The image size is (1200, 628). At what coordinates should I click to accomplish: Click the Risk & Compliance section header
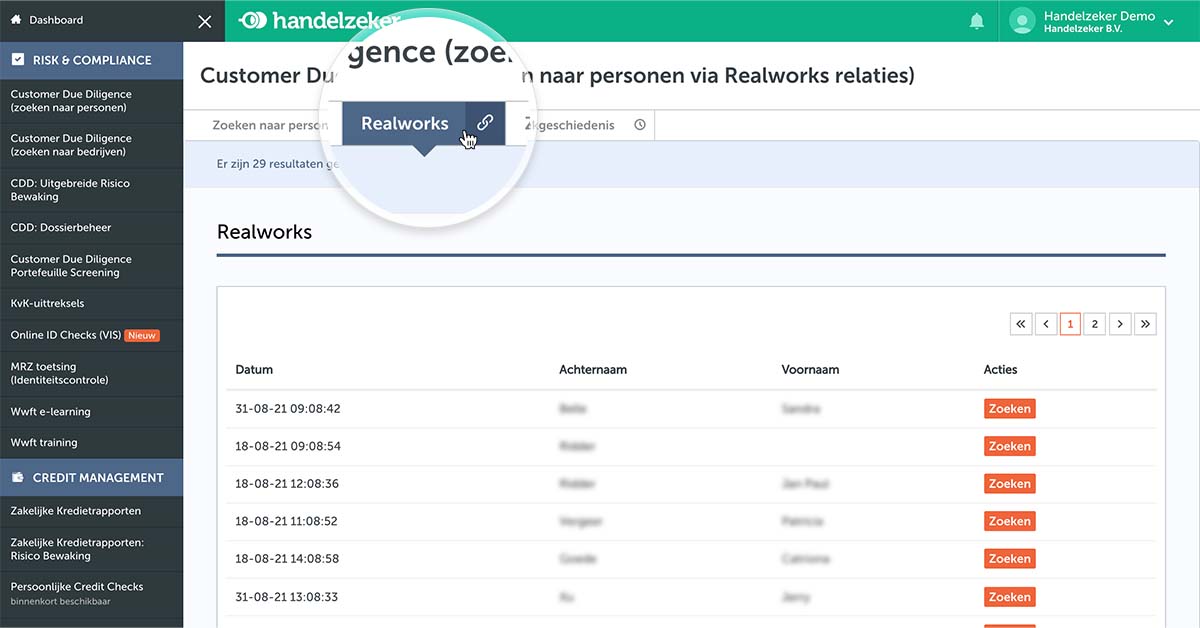(92, 60)
